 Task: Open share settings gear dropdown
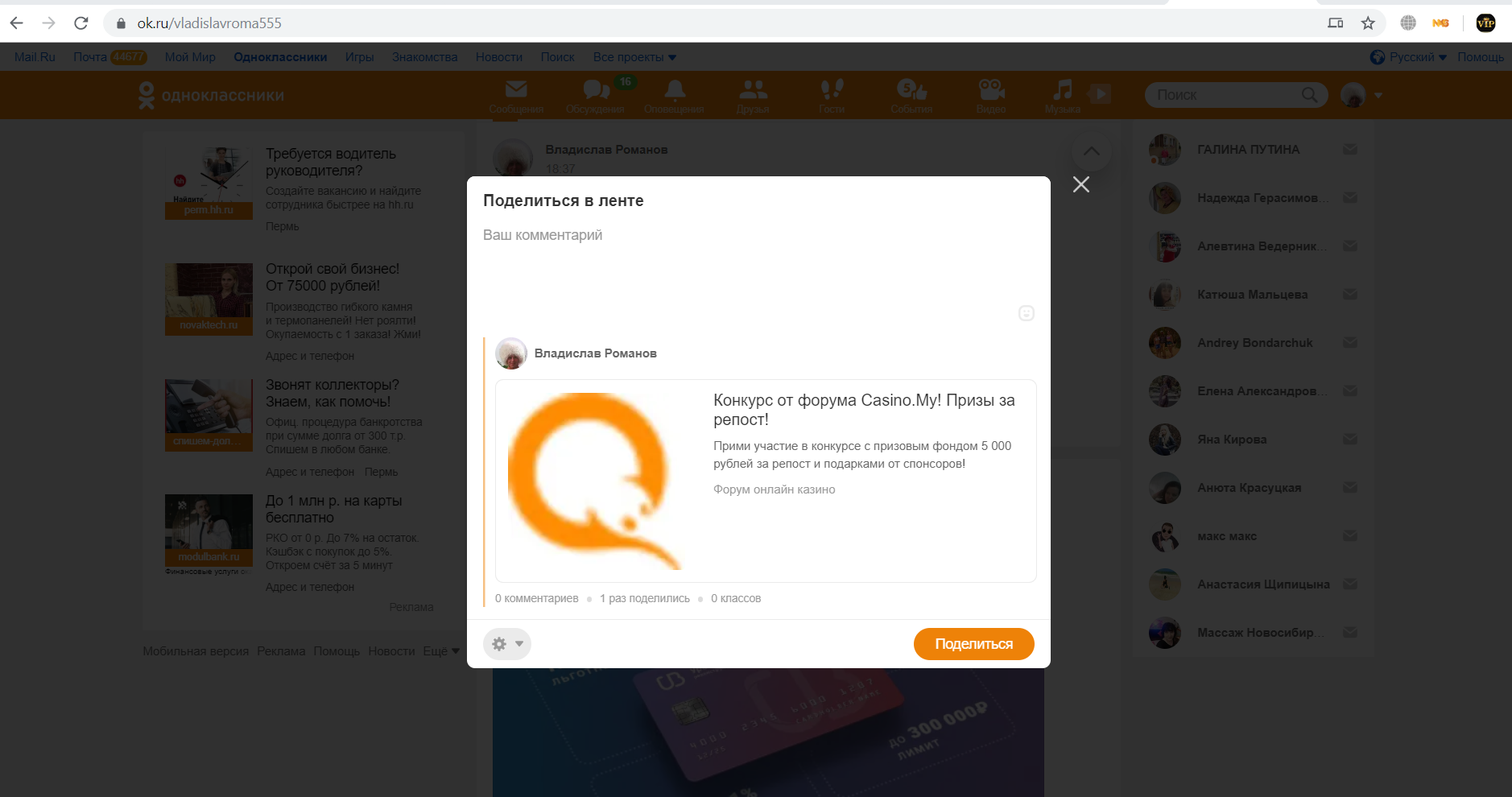coord(507,644)
